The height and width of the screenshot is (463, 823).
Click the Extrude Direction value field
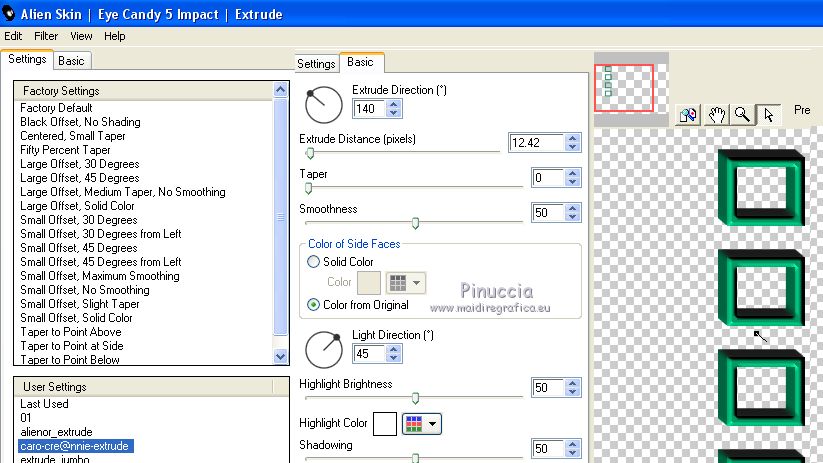(x=370, y=109)
